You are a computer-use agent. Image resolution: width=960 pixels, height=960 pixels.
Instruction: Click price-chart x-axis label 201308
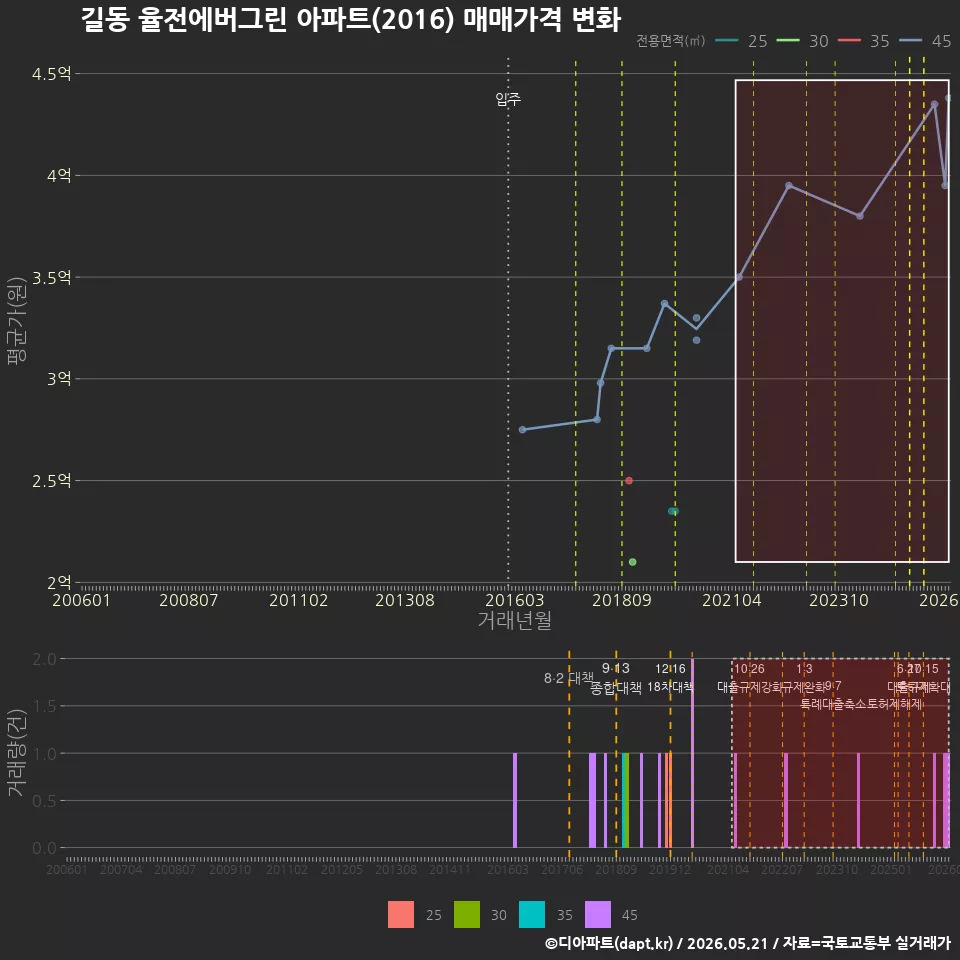tap(405, 600)
